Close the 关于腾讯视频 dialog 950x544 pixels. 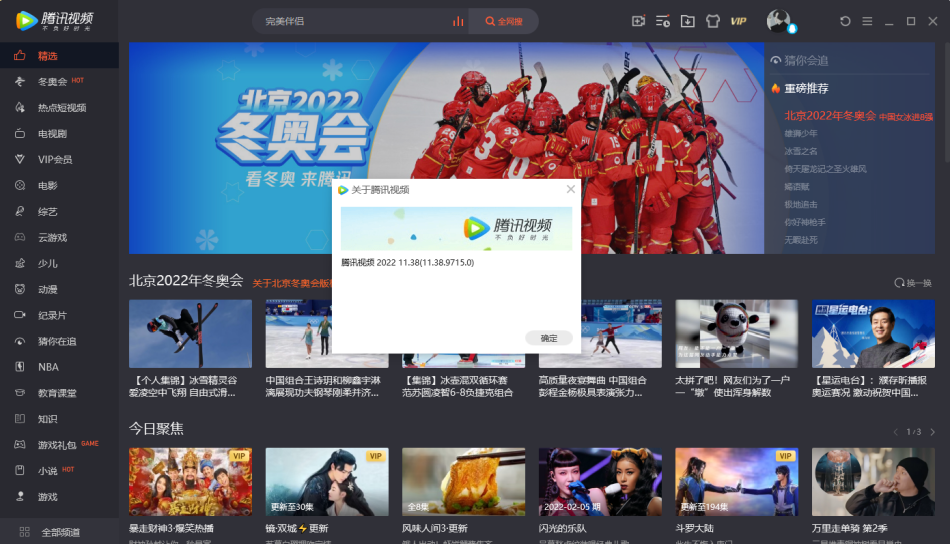pos(571,189)
